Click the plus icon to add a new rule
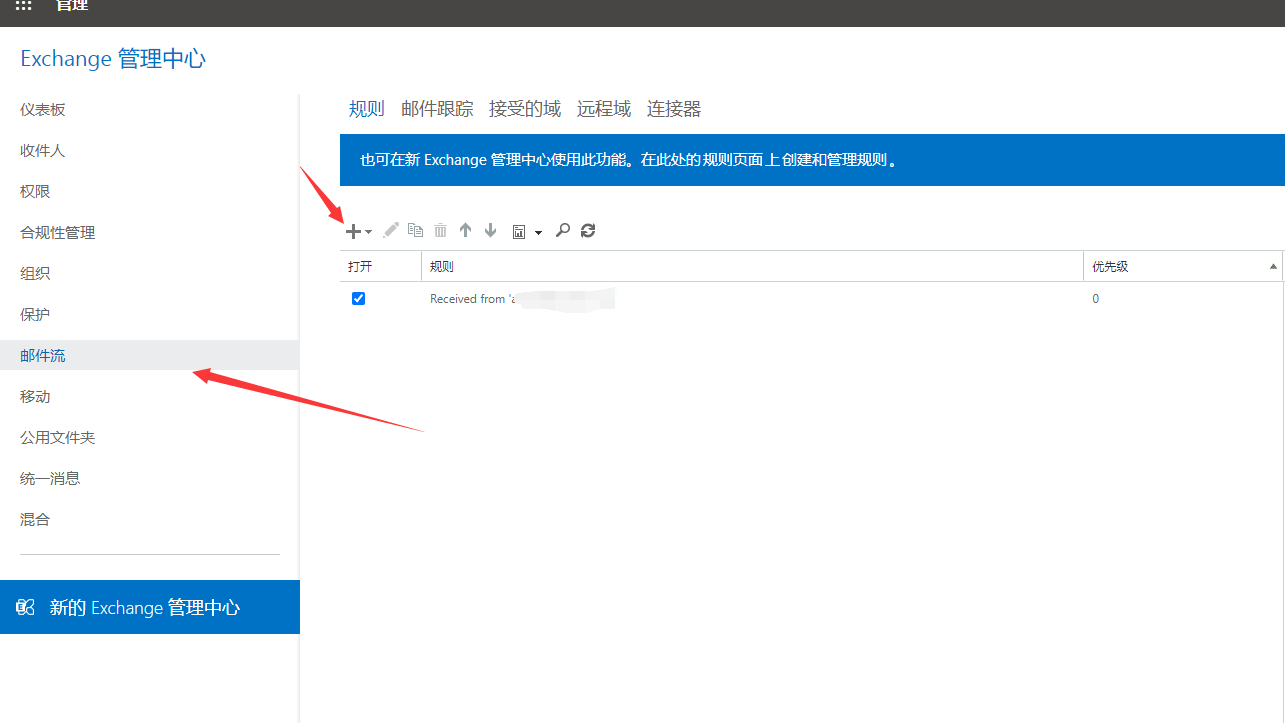Screen dimensions: 1285x723 coord(353,231)
